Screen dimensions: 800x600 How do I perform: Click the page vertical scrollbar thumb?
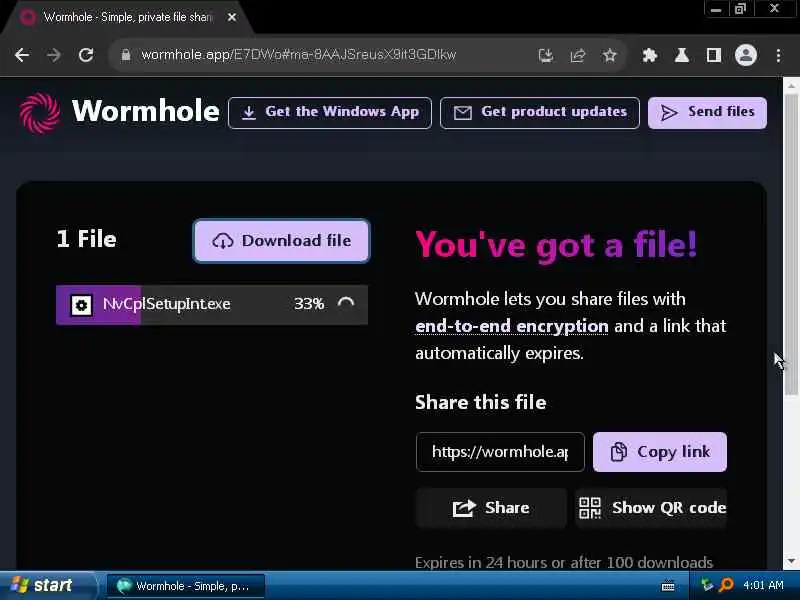pyautogui.click(x=791, y=245)
